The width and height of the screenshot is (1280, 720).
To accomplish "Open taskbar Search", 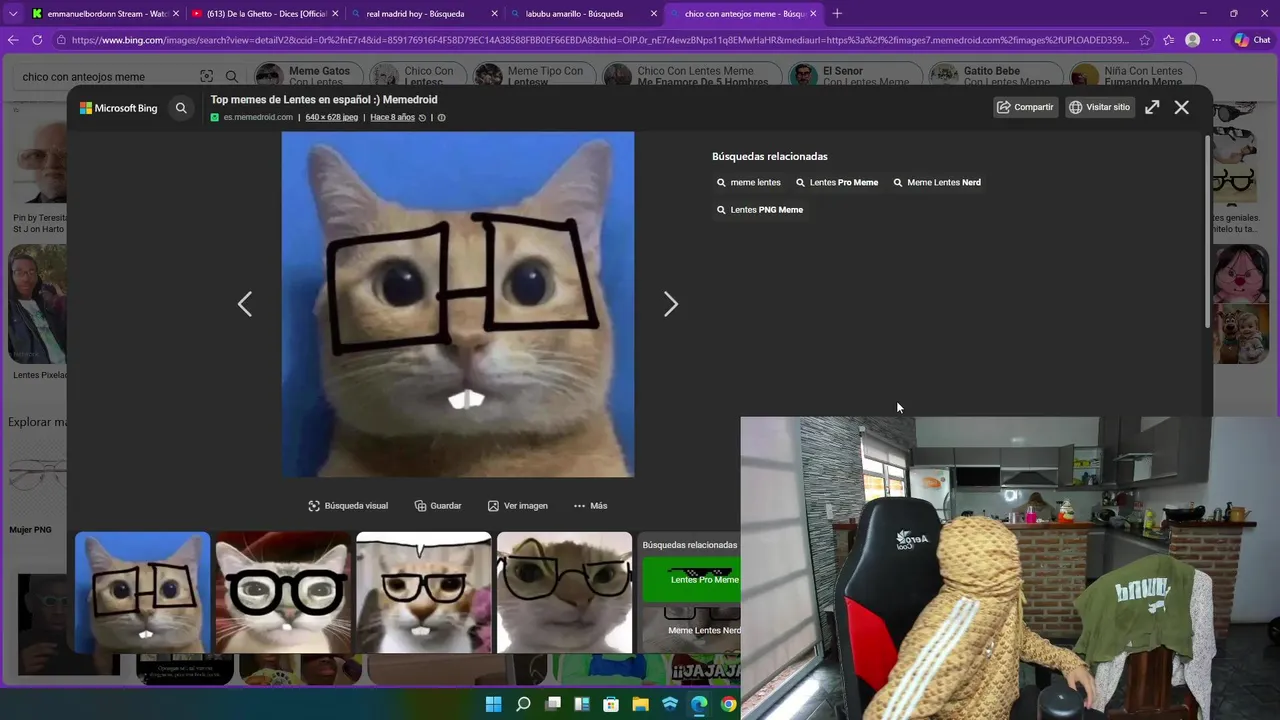I will click(523, 704).
